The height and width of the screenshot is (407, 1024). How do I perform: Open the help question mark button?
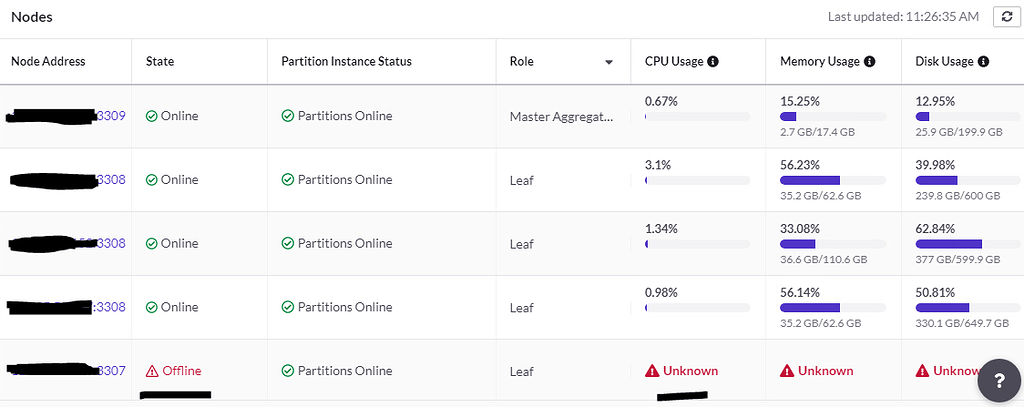pyautogui.click(x=999, y=379)
